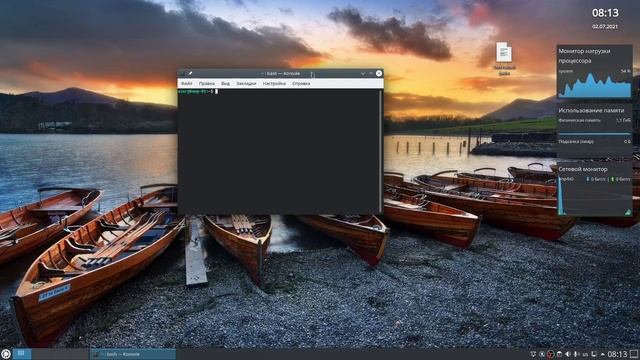Maximize the Konsole window via up chevron
Image resolution: width=640 pixels, height=360 pixels.
pyautogui.click(x=371, y=73)
